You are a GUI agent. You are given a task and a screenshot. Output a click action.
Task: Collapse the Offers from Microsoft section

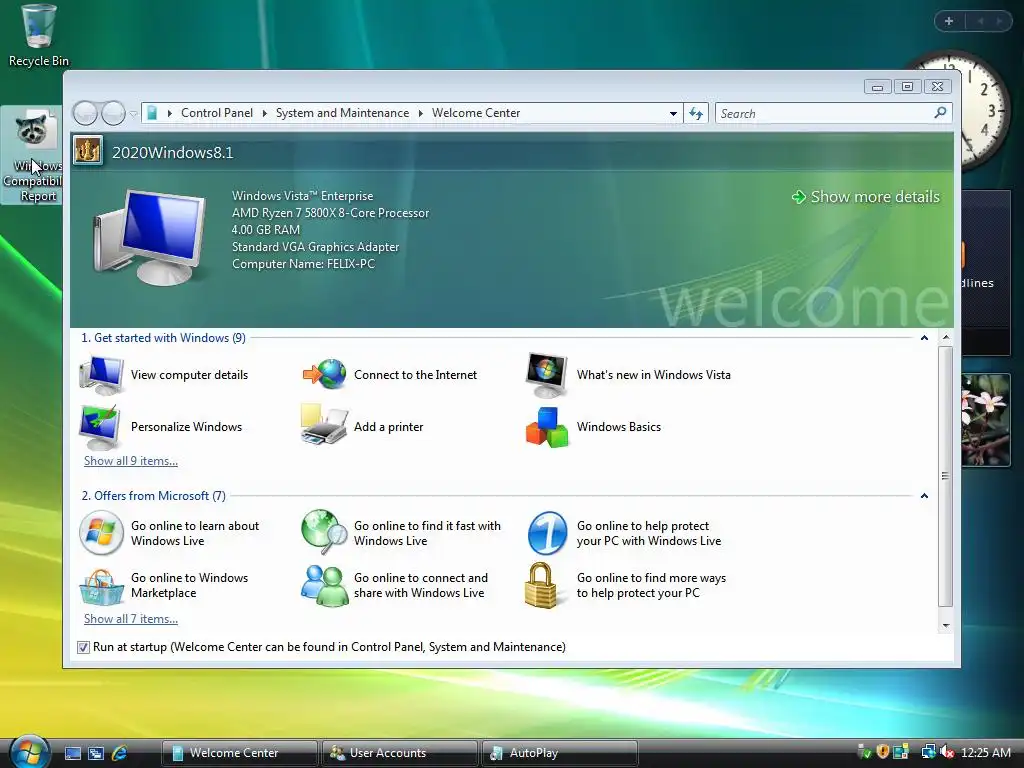click(x=924, y=496)
